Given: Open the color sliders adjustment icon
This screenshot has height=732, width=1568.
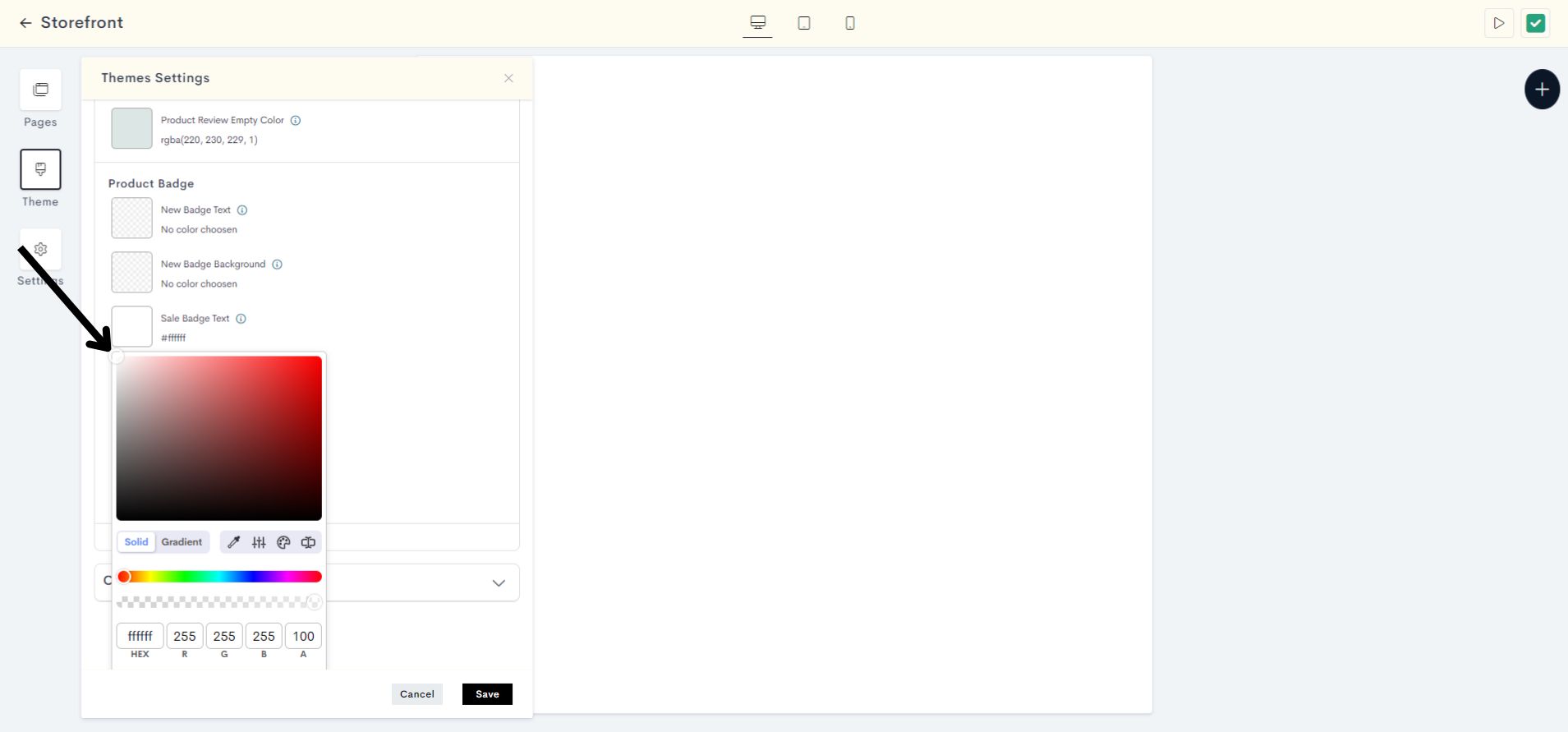Looking at the screenshot, I should 259,542.
